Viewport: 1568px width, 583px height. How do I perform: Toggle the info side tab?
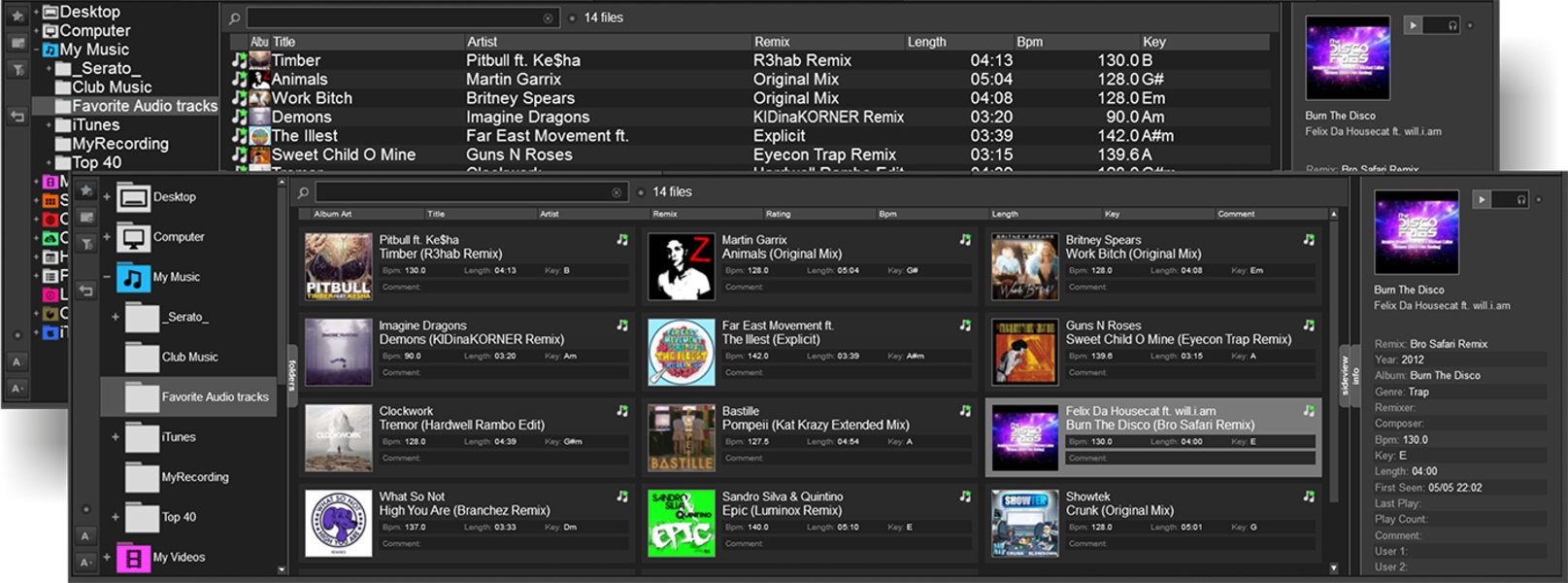[1356, 376]
